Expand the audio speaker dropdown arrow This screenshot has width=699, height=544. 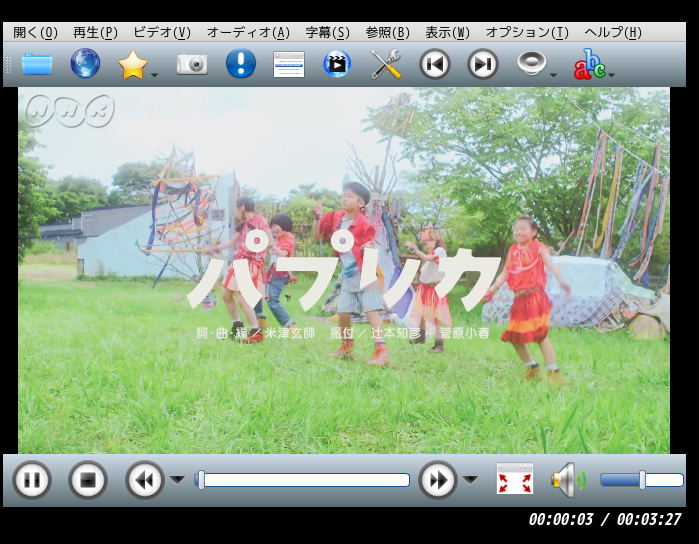553,75
